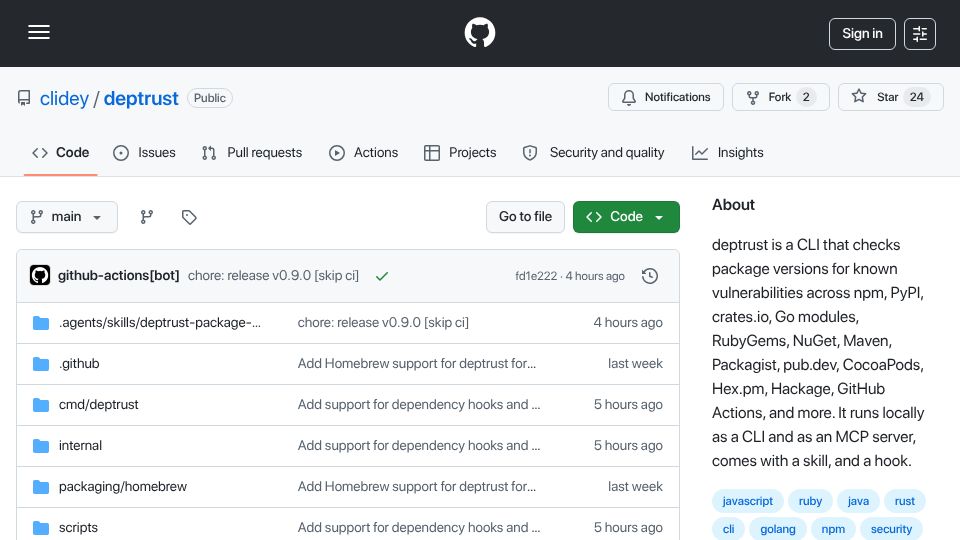Expand the main branch dropdown
960x540 pixels.
[x=67, y=217]
